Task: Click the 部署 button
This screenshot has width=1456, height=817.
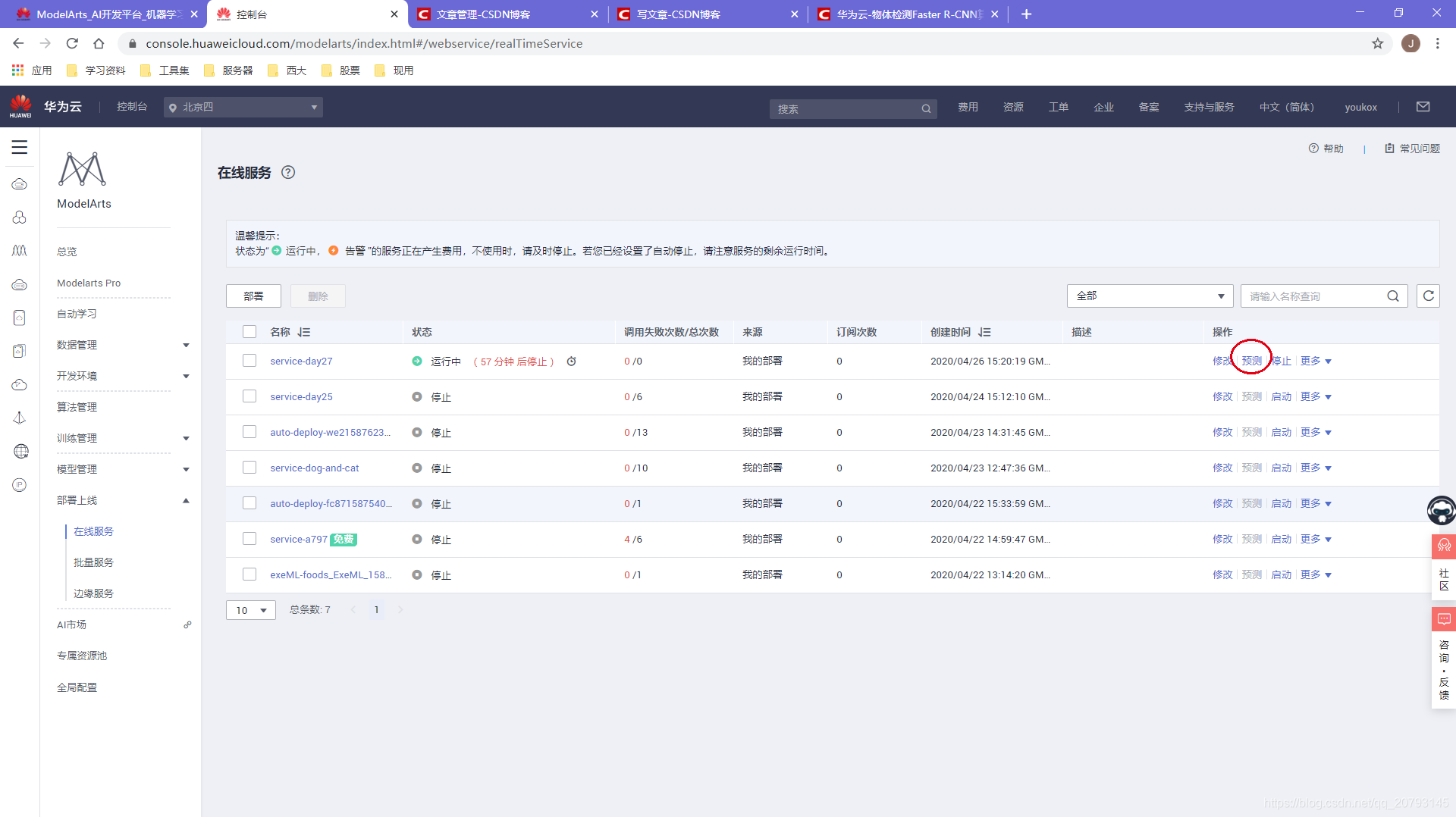Action: click(253, 296)
